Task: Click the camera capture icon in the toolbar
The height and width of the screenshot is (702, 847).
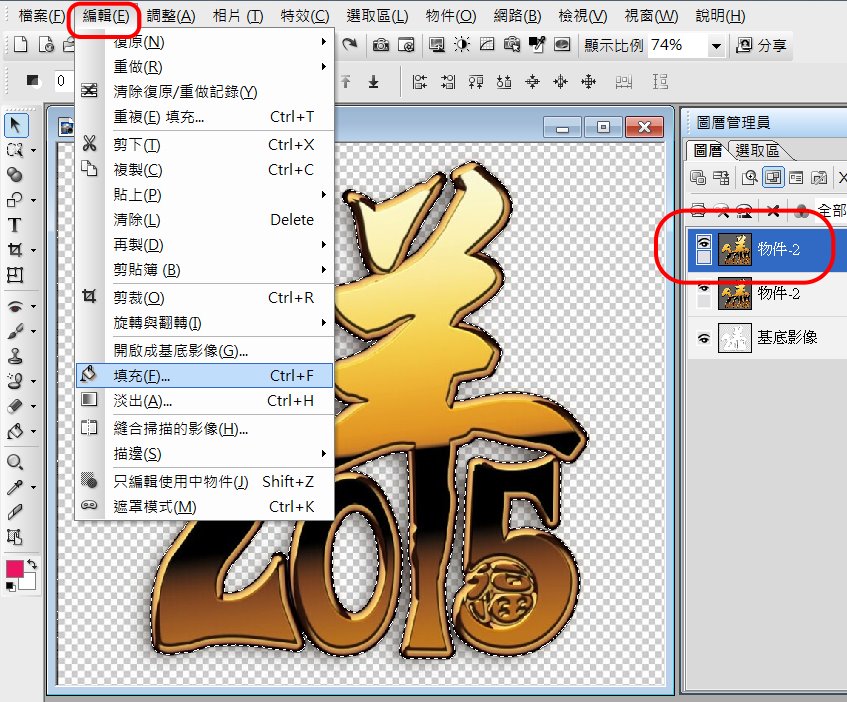Action: tap(381, 45)
